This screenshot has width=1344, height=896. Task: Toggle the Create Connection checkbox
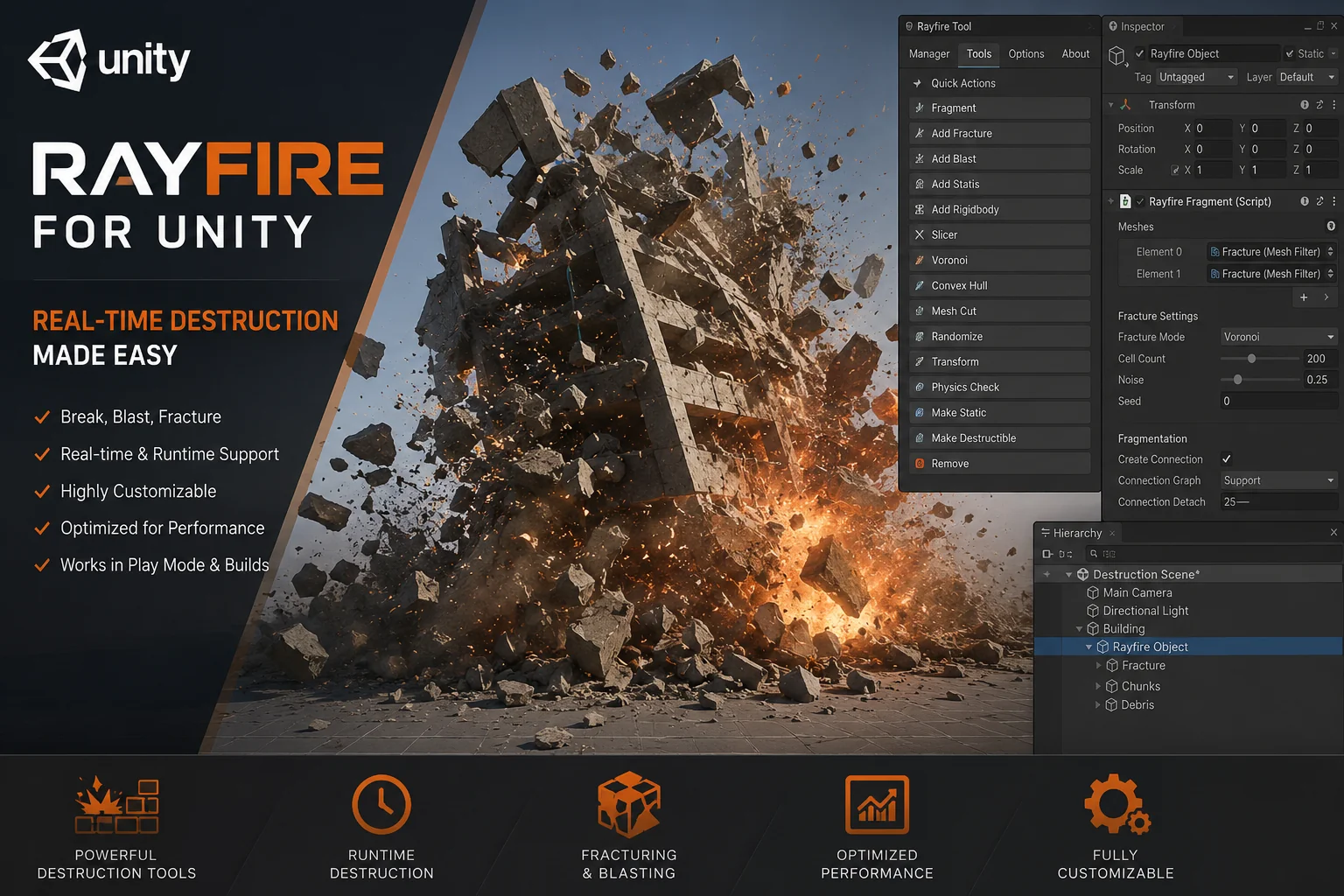[x=1227, y=458]
